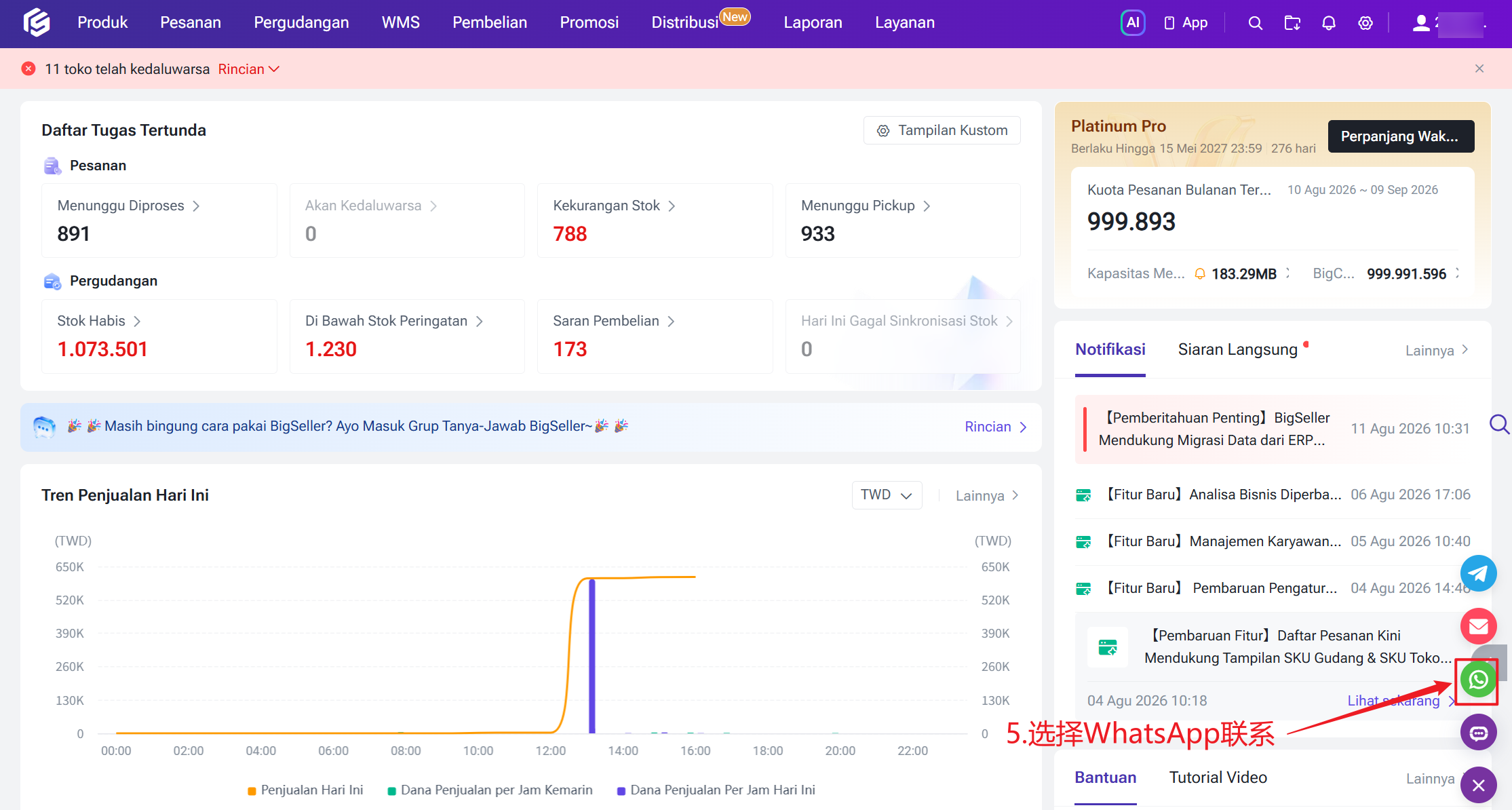Expand Rincian of expired stores alert

(x=249, y=69)
